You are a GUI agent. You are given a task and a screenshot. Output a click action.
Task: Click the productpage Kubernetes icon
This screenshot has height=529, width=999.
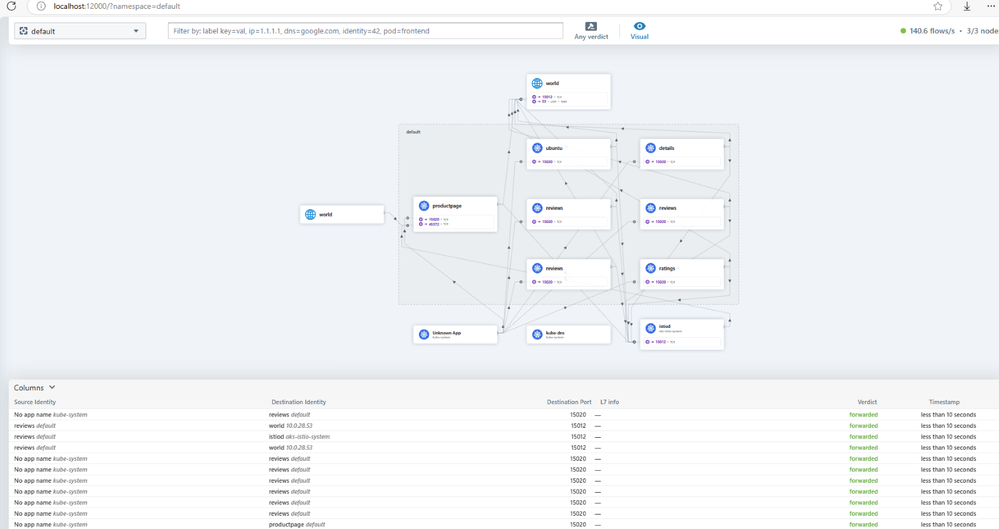pos(424,206)
